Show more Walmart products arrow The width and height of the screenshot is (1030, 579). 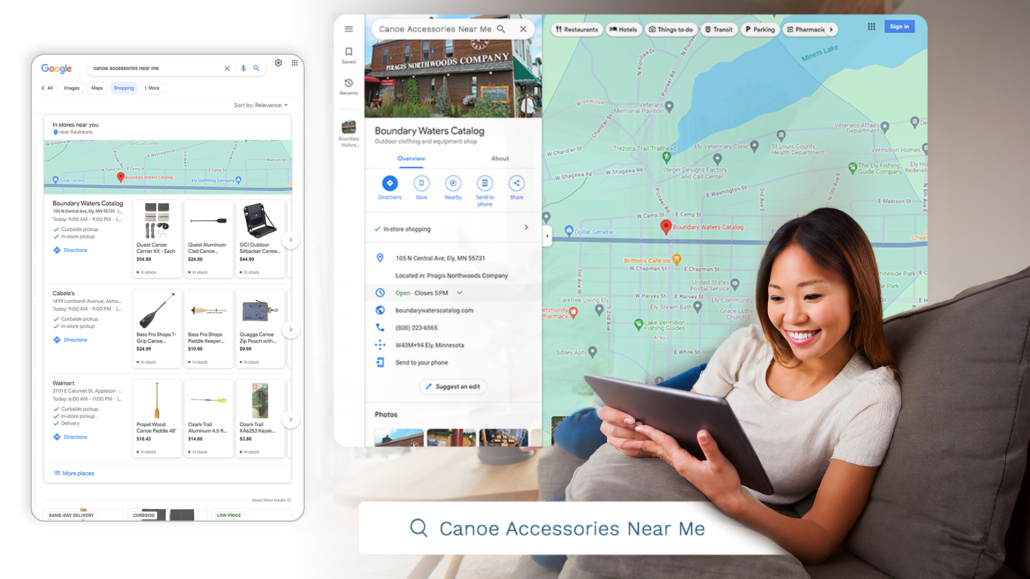point(291,420)
